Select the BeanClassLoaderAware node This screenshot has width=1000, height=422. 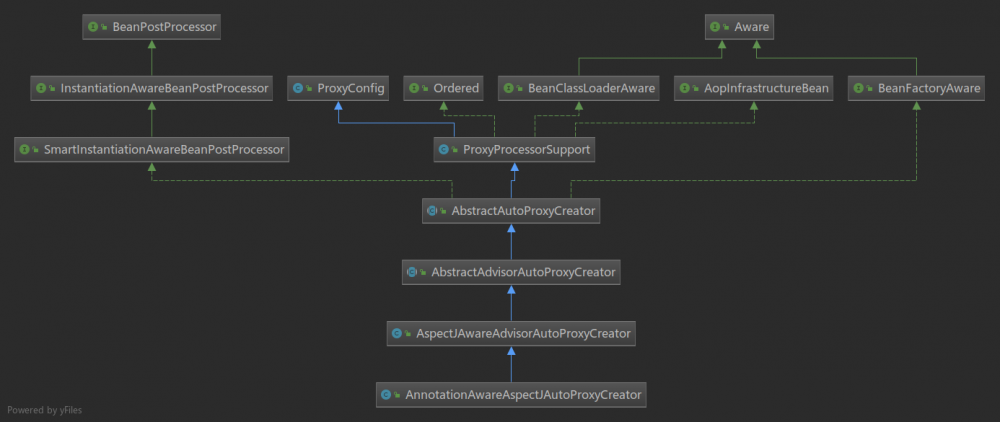[579, 88]
